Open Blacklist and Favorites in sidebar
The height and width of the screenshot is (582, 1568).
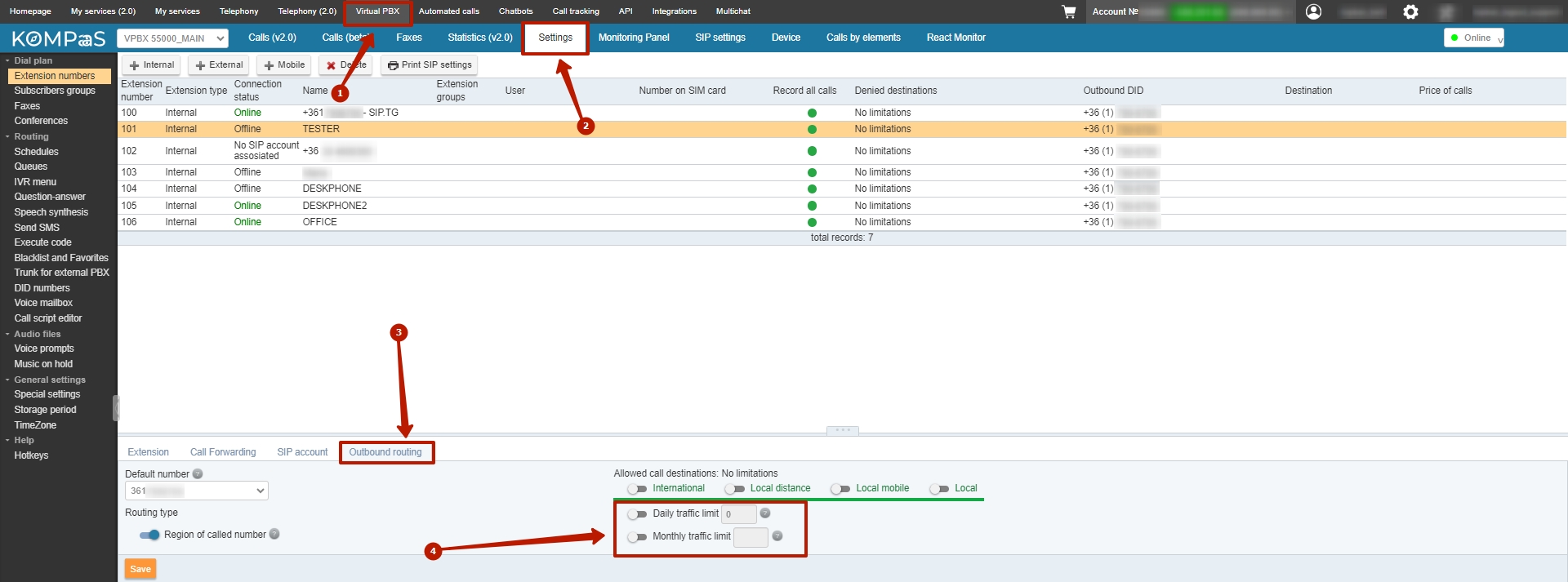61,258
